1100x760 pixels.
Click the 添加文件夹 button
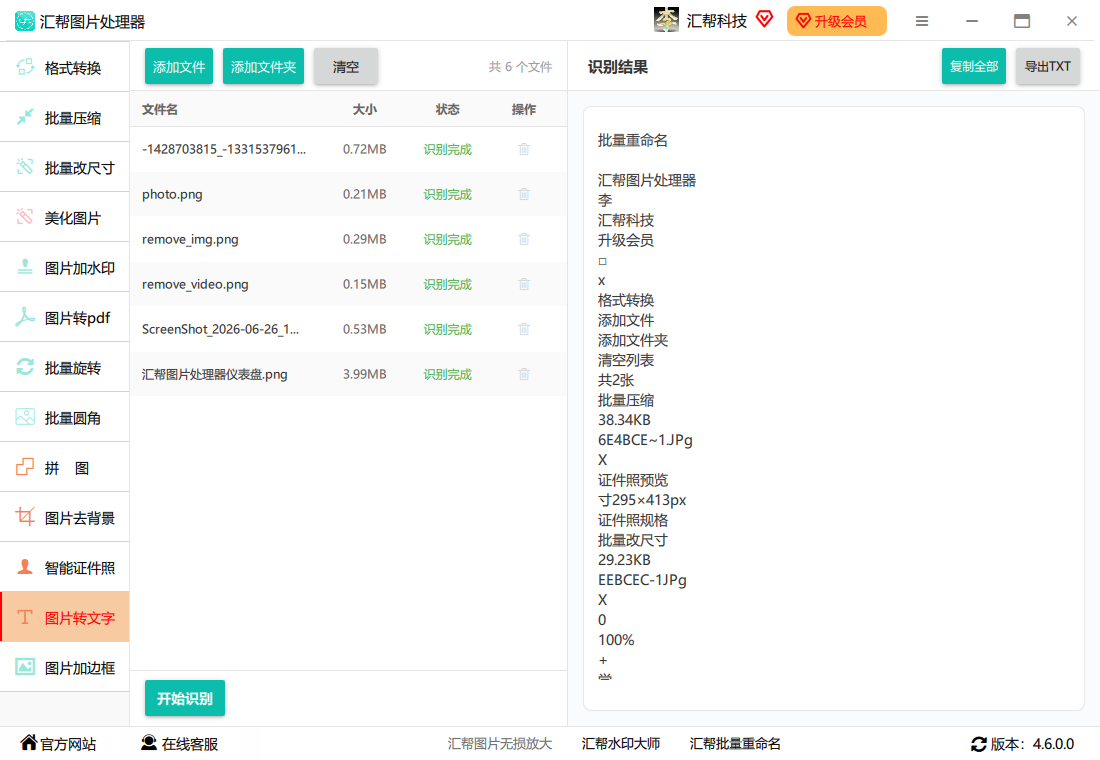tap(263, 67)
